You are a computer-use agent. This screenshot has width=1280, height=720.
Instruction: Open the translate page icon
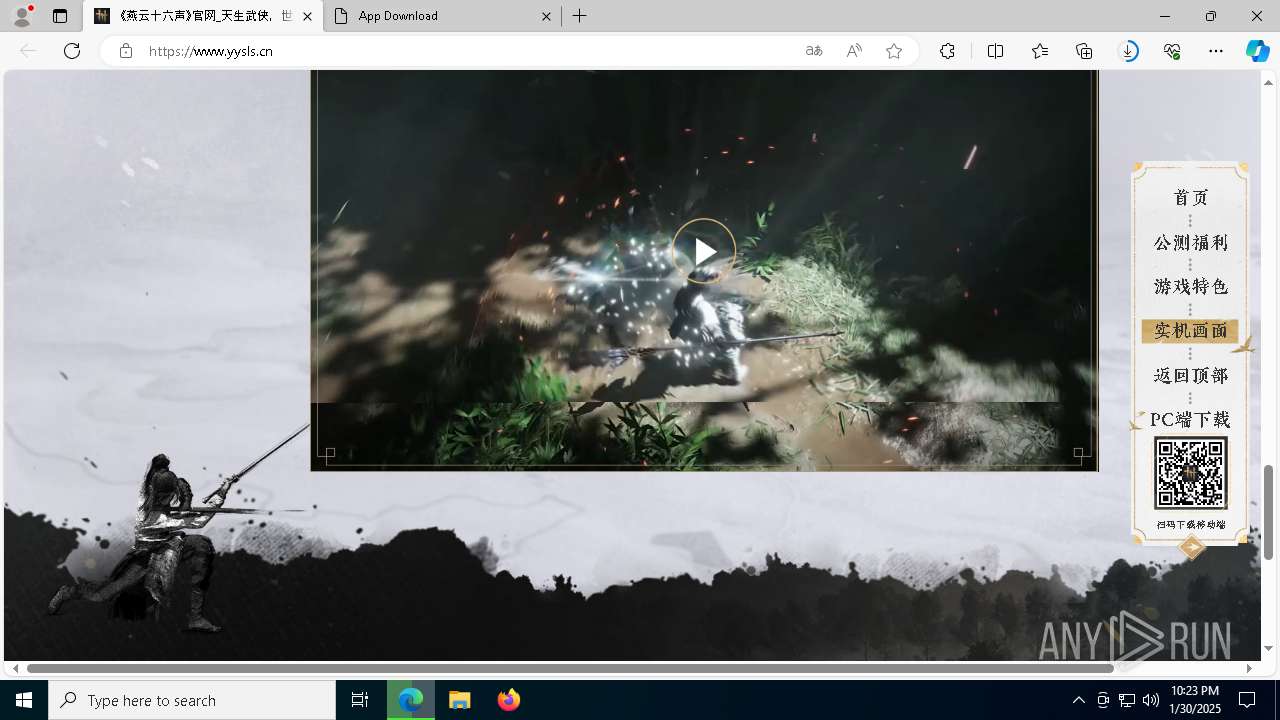coord(814,51)
